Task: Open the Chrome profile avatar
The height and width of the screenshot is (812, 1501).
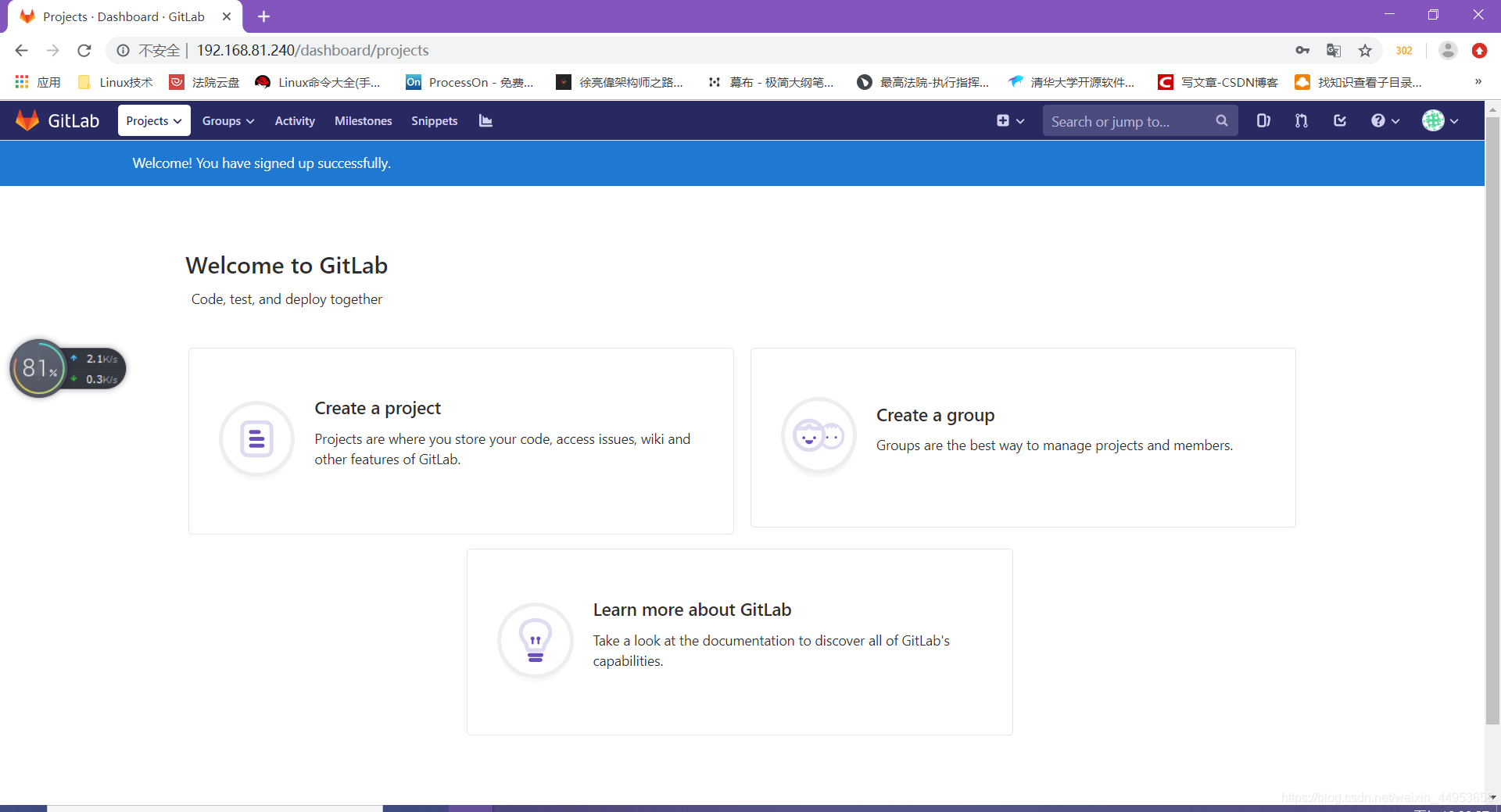Action: [1448, 50]
